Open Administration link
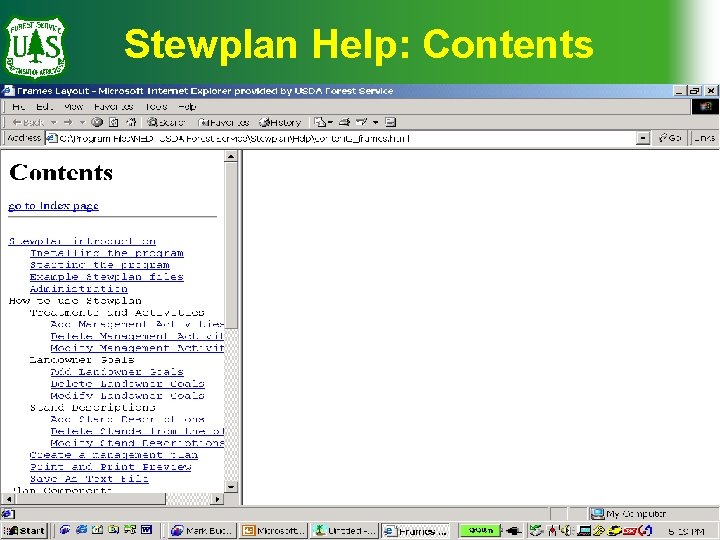 tap(79, 289)
